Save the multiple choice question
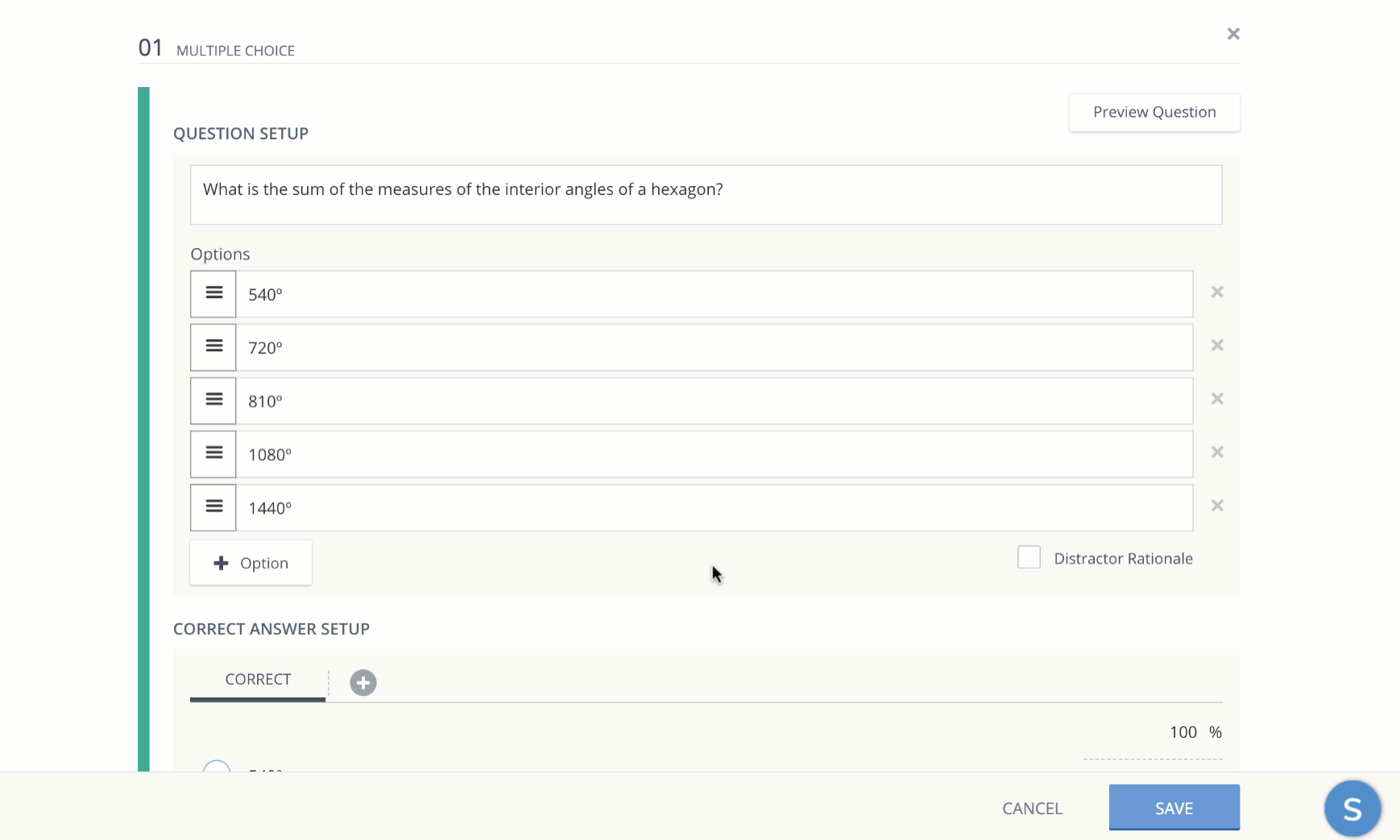1400x840 pixels. pyautogui.click(x=1174, y=808)
